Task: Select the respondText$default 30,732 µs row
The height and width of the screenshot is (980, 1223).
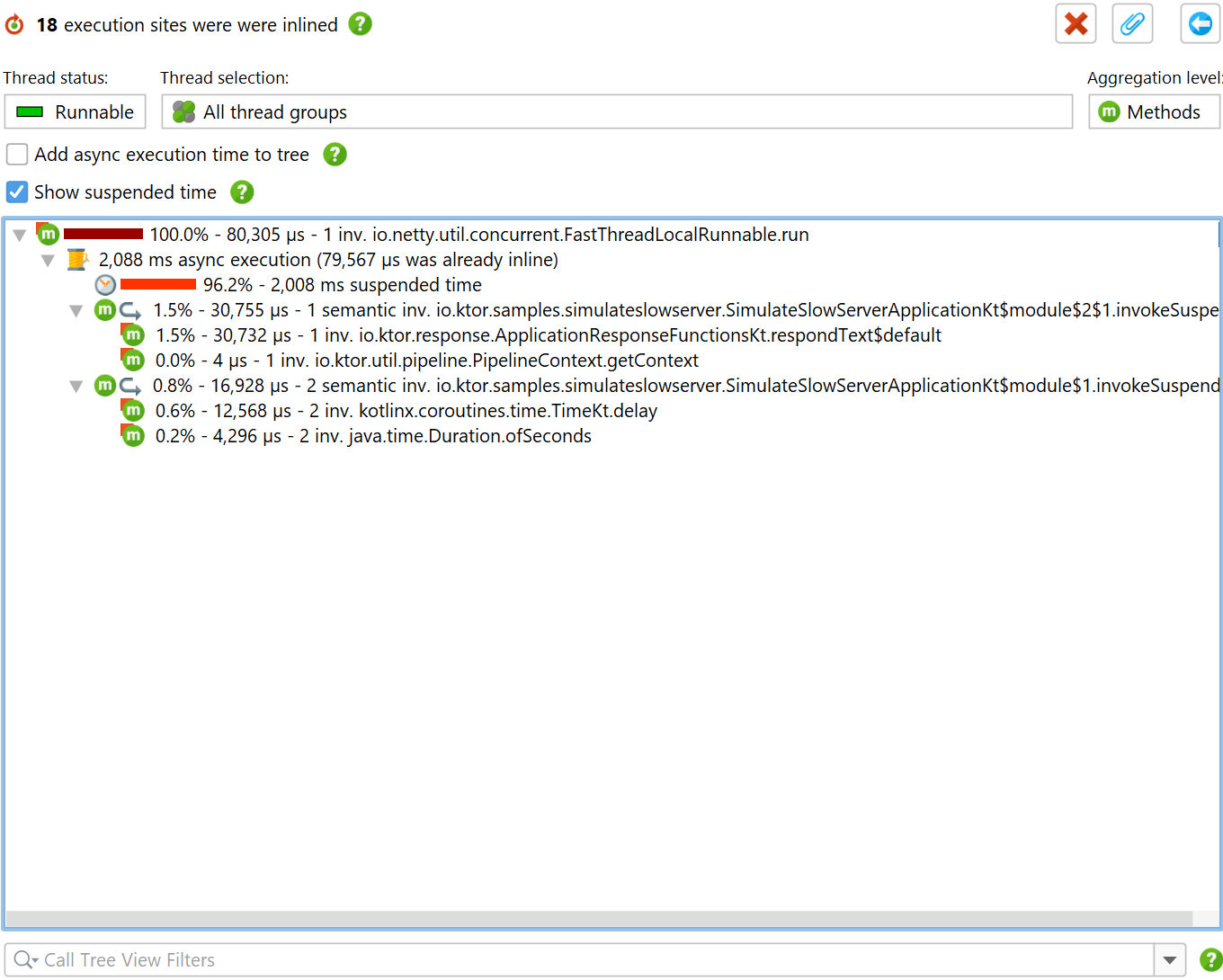Action: [549, 335]
